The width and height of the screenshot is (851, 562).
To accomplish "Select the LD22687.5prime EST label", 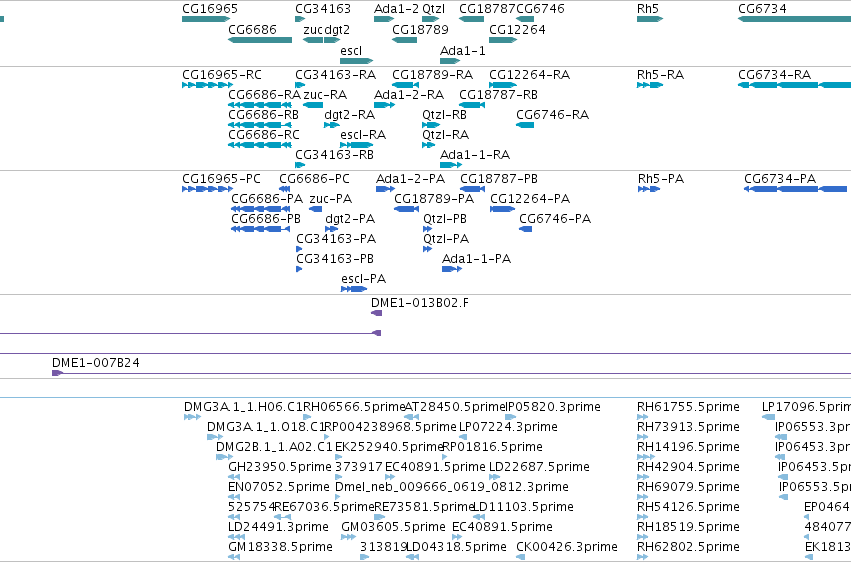I will pyautogui.click(x=539, y=467).
